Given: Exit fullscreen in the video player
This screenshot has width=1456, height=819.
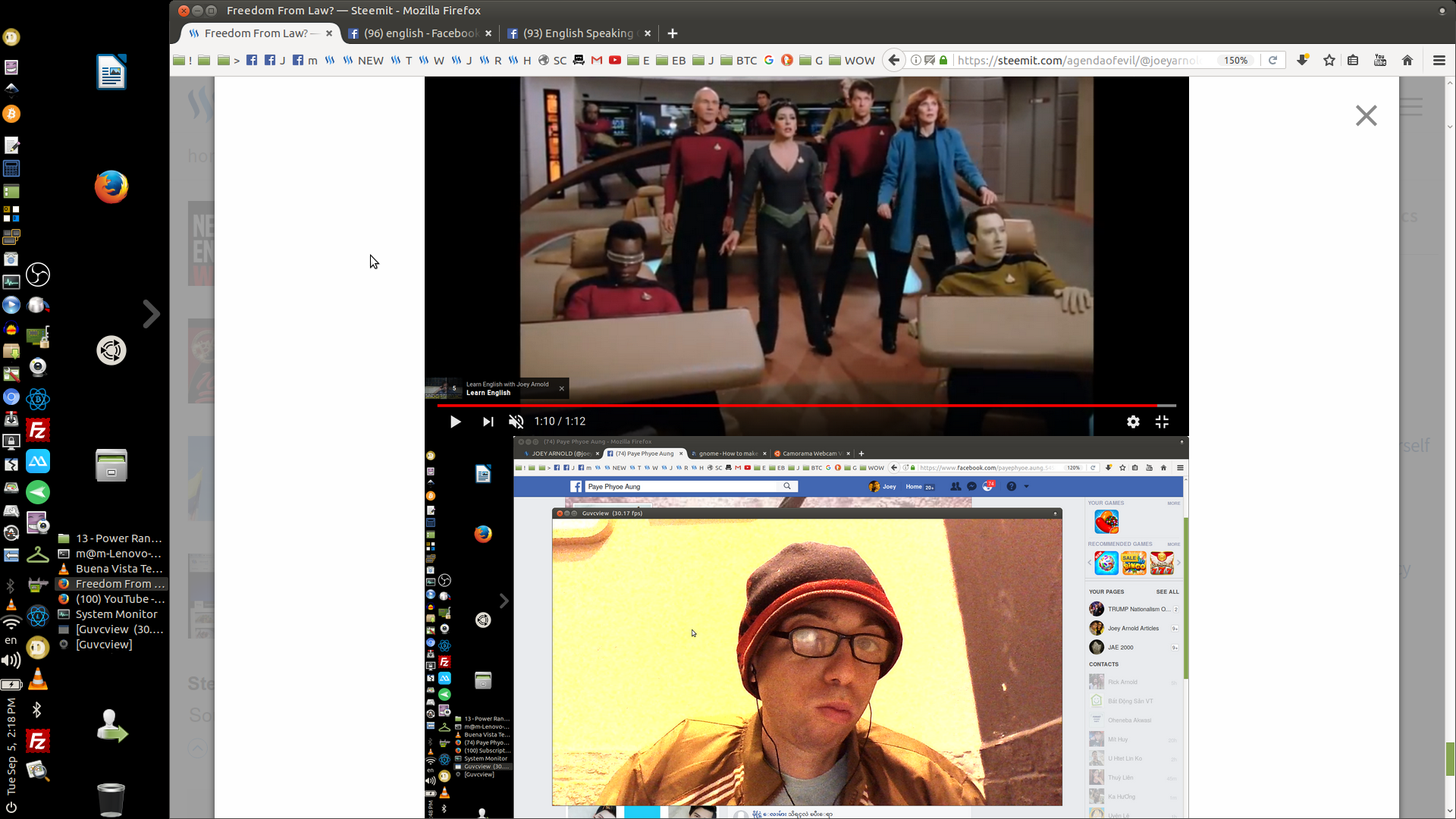Looking at the screenshot, I should (1162, 422).
